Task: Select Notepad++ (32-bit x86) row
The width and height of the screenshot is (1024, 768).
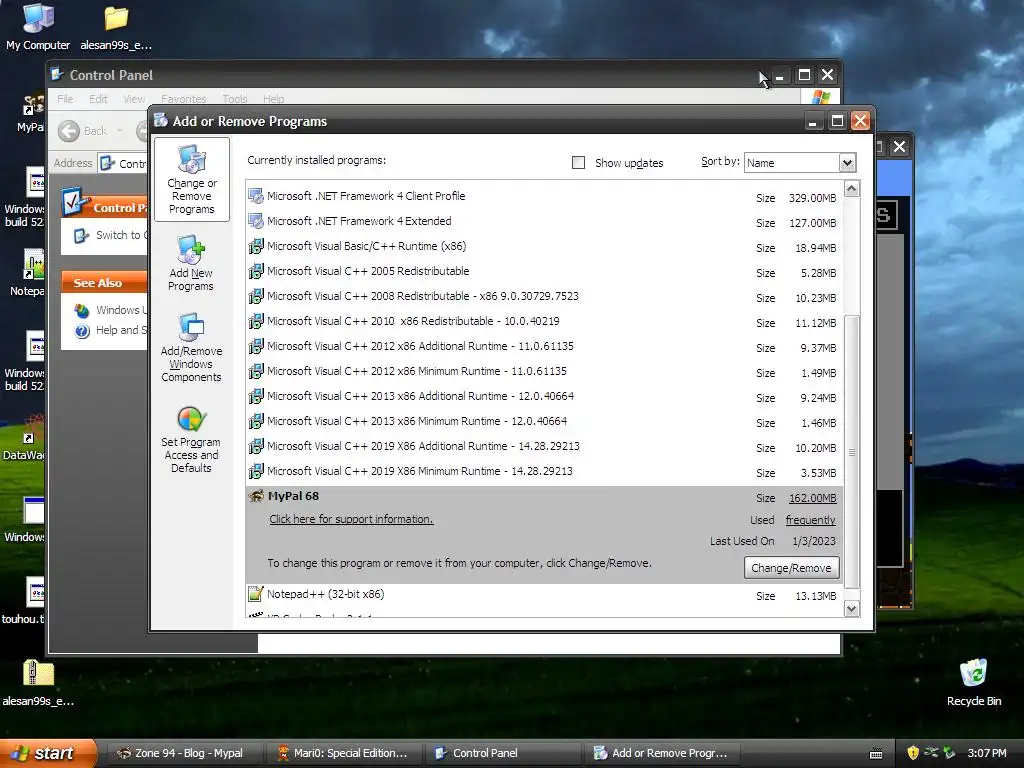Action: tap(545, 594)
